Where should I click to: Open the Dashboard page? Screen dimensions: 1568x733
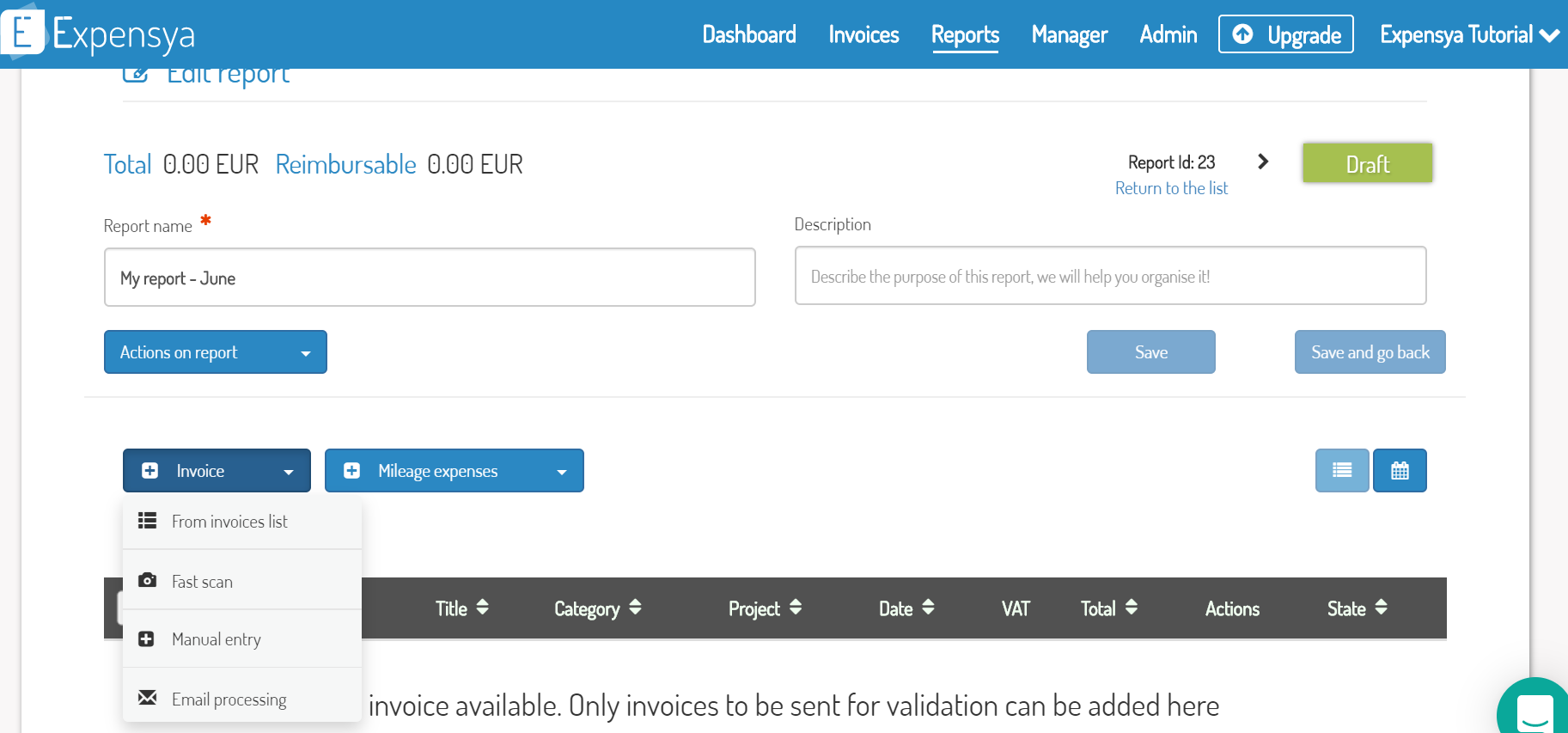(749, 34)
